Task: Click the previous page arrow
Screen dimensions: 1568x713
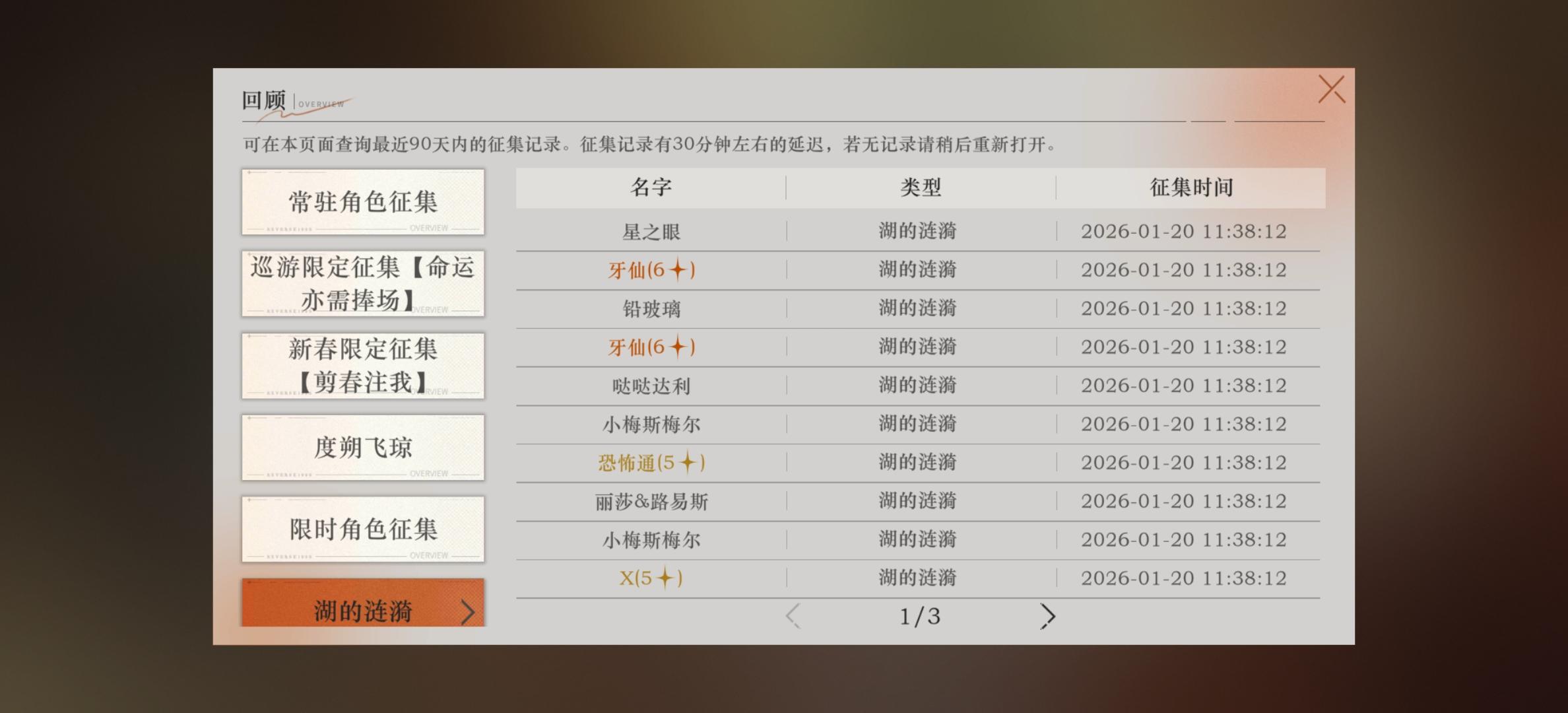Action: [x=793, y=616]
